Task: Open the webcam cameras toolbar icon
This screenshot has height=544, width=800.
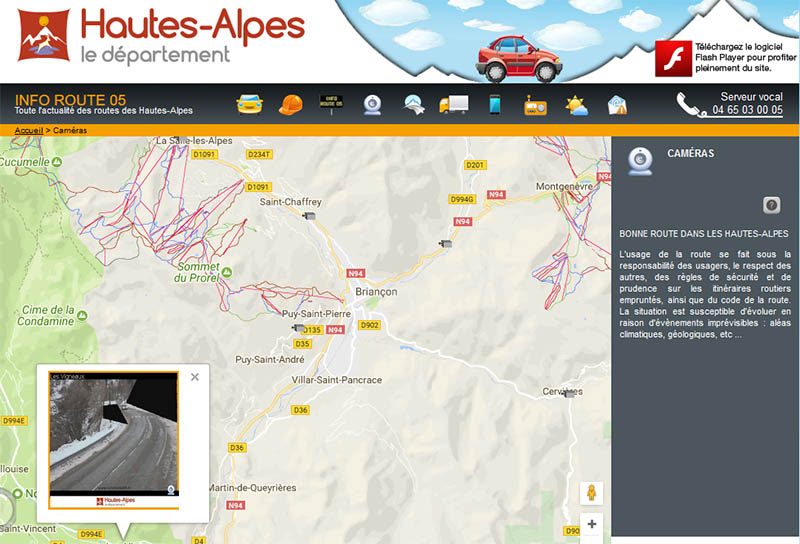Action: pyautogui.click(x=372, y=105)
